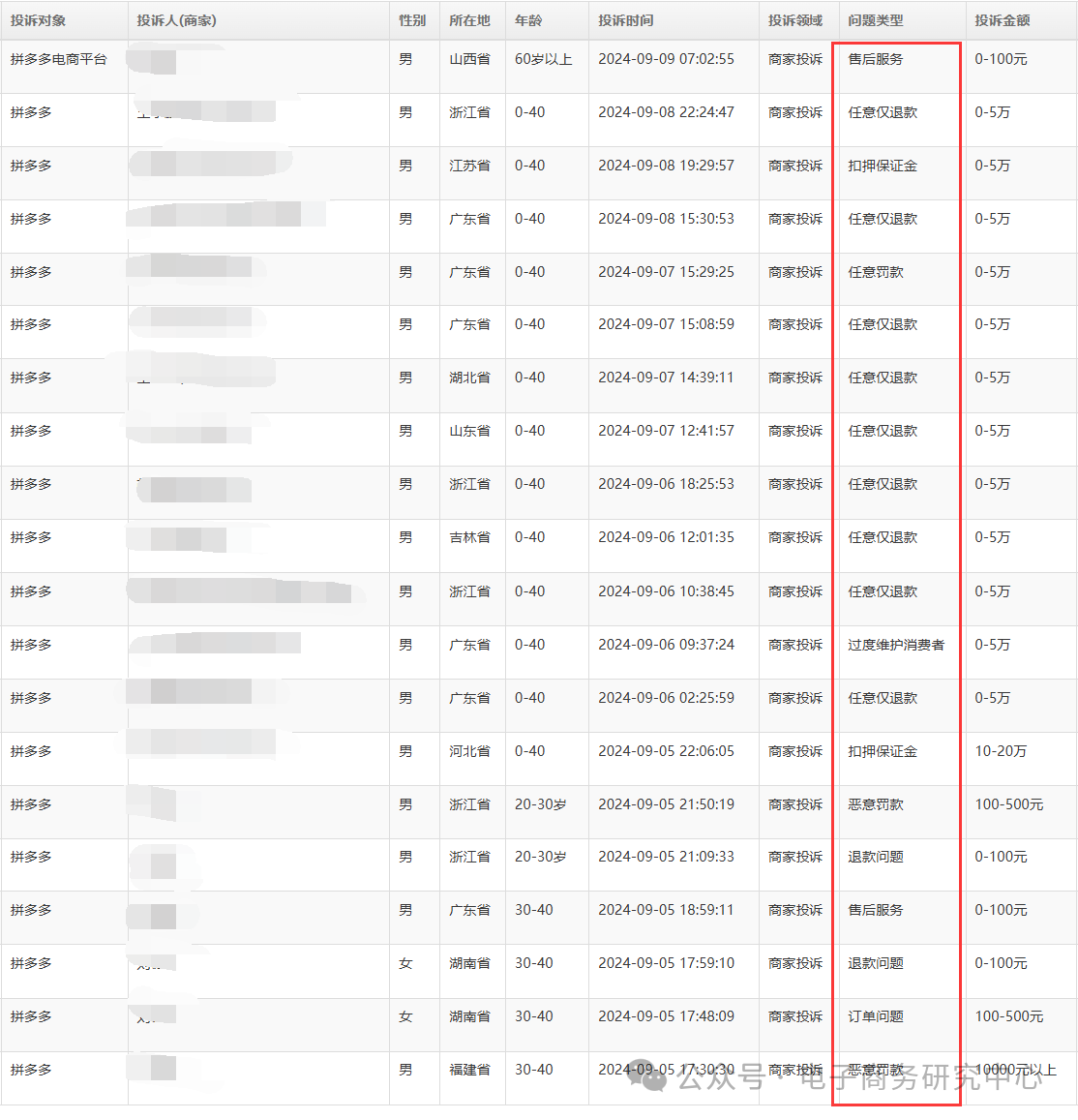
Task: Click the timestamp 2024-09-05 22:06:05
Action: click(x=666, y=752)
